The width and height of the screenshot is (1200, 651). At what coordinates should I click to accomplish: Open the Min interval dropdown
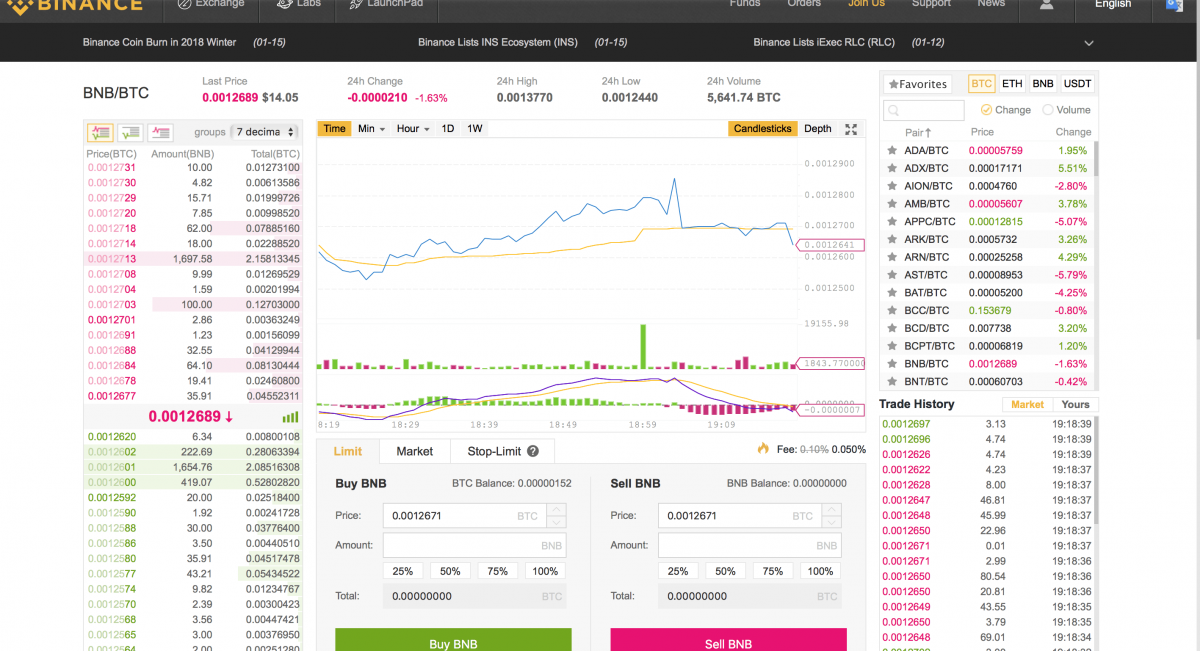point(371,129)
